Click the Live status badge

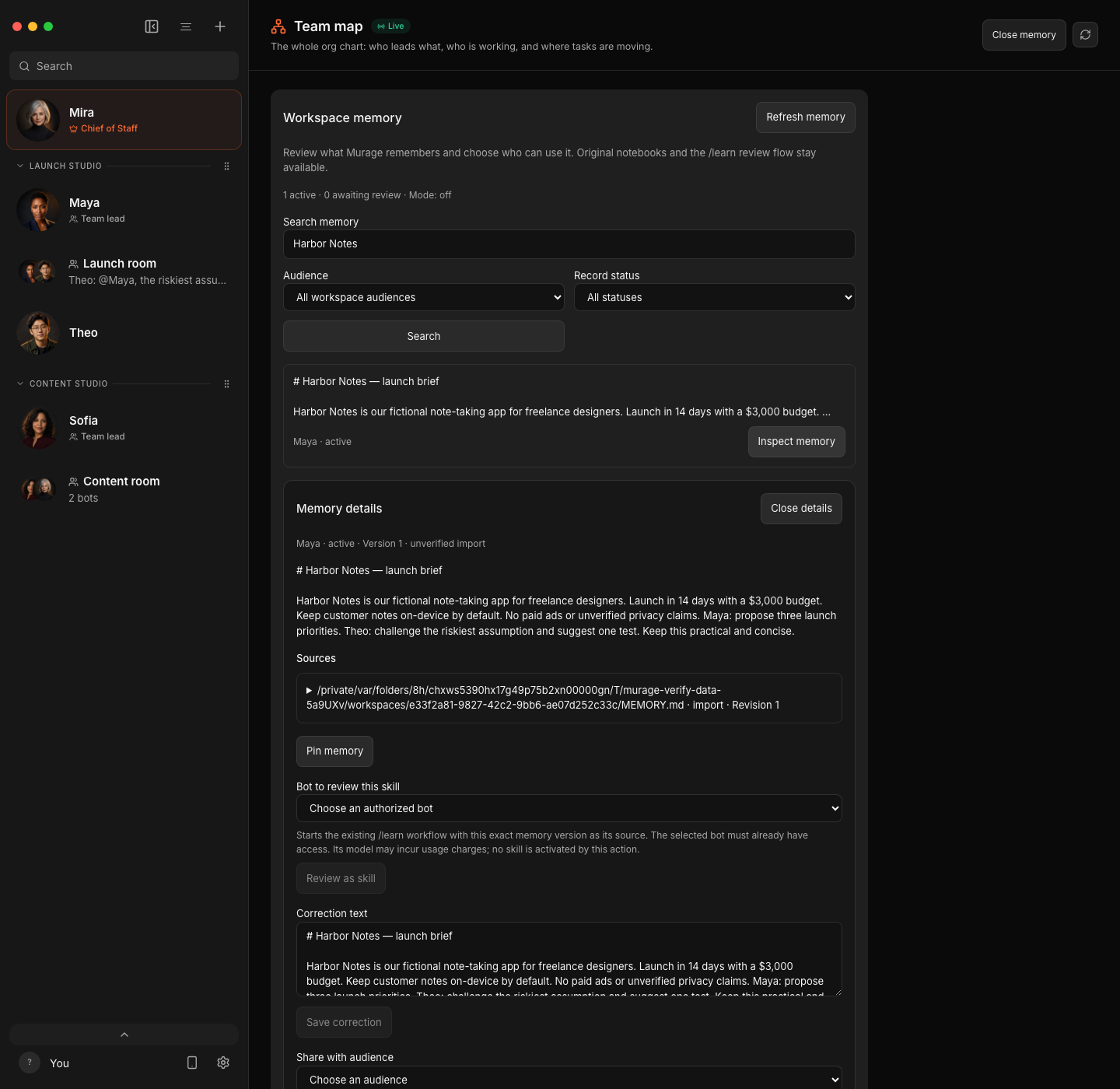[x=390, y=26]
